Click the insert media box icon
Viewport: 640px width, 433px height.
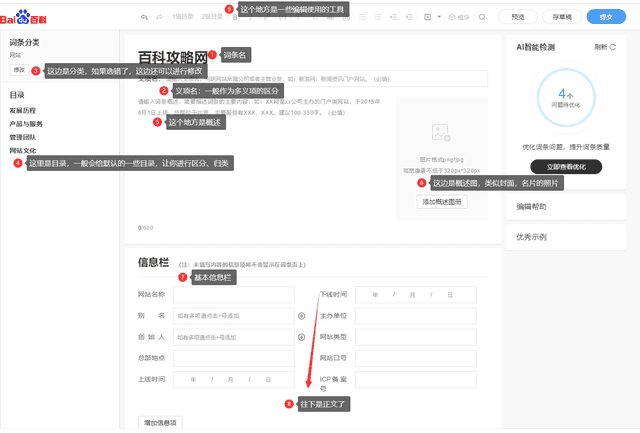(x=427, y=17)
